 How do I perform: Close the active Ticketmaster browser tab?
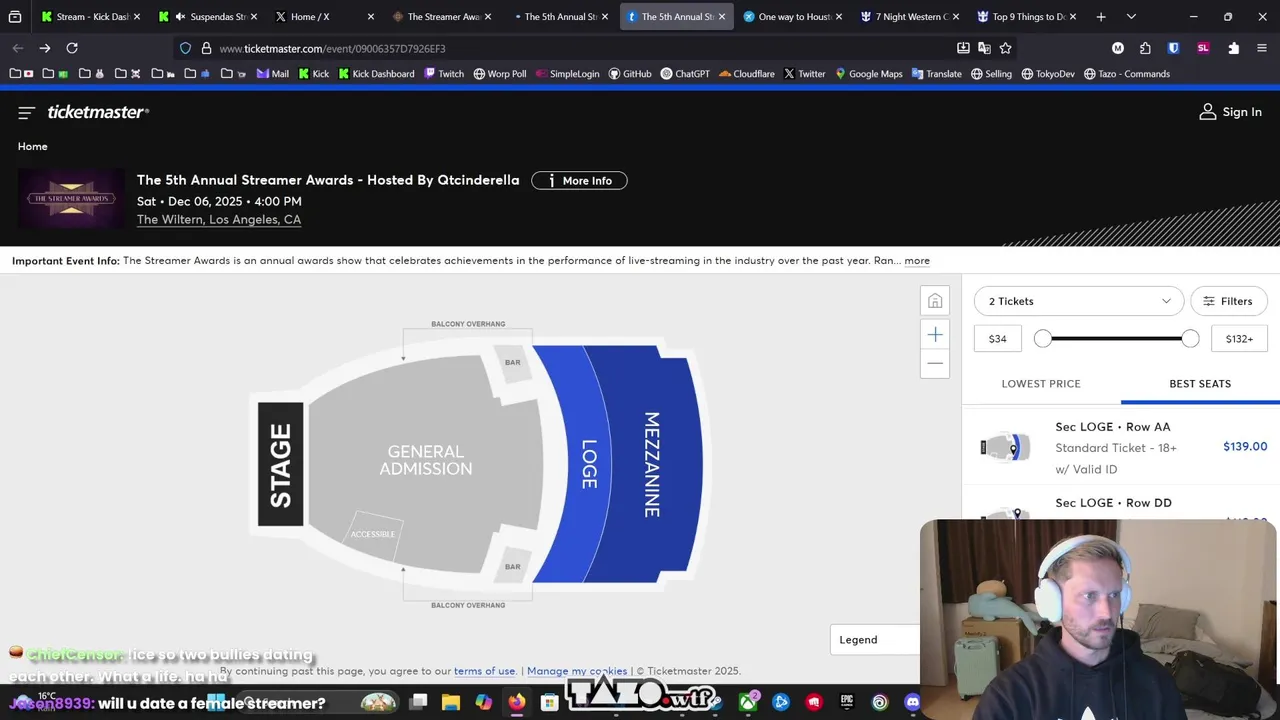coord(721,17)
